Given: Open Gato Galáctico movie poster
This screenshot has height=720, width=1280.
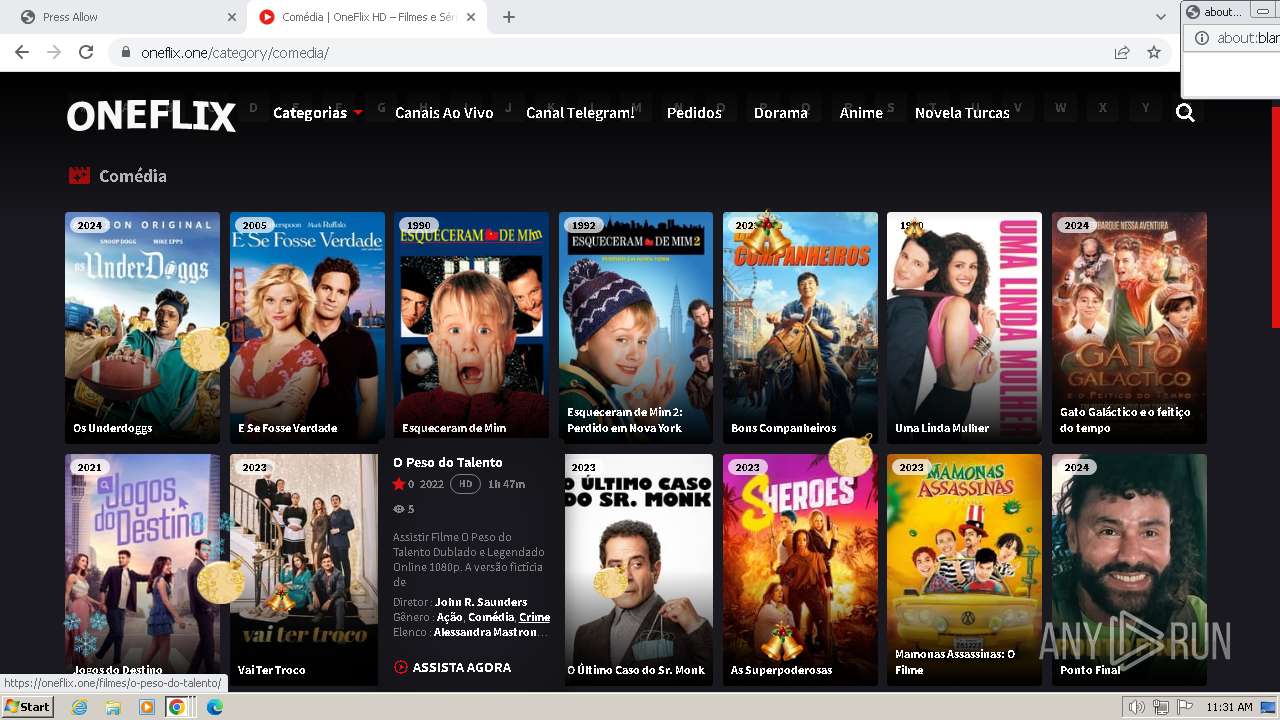Looking at the screenshot, I should click(x=1129, y=327).
